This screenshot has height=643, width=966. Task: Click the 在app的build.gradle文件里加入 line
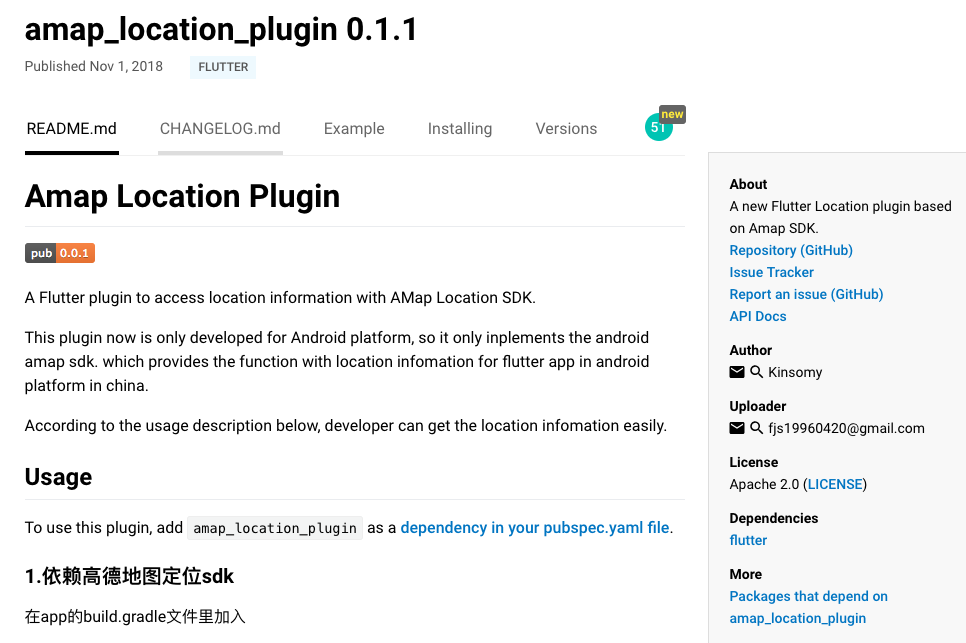[x=135, y=617]
